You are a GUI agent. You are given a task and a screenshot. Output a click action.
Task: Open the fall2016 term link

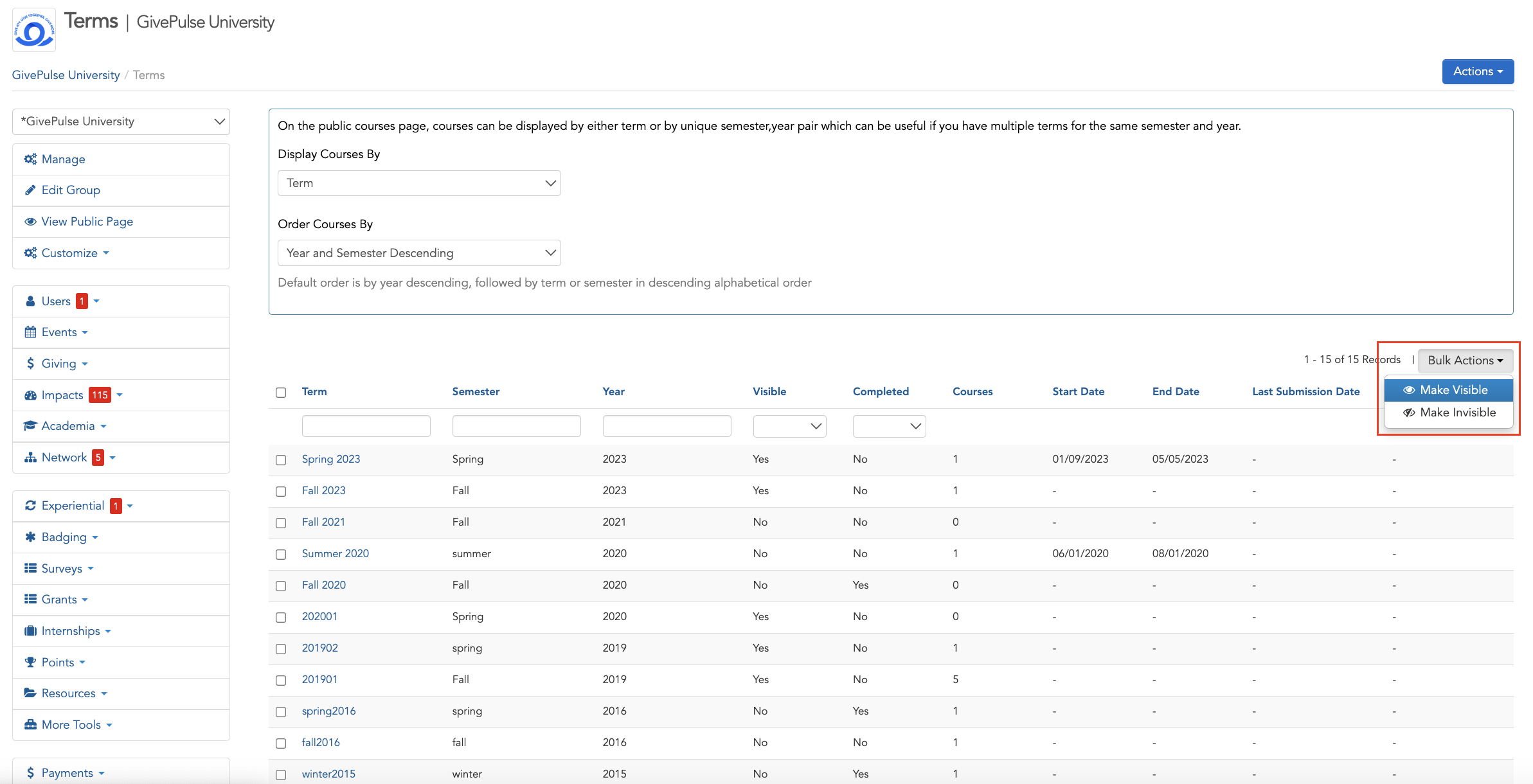pyautogui.click(x=321, y=742)
